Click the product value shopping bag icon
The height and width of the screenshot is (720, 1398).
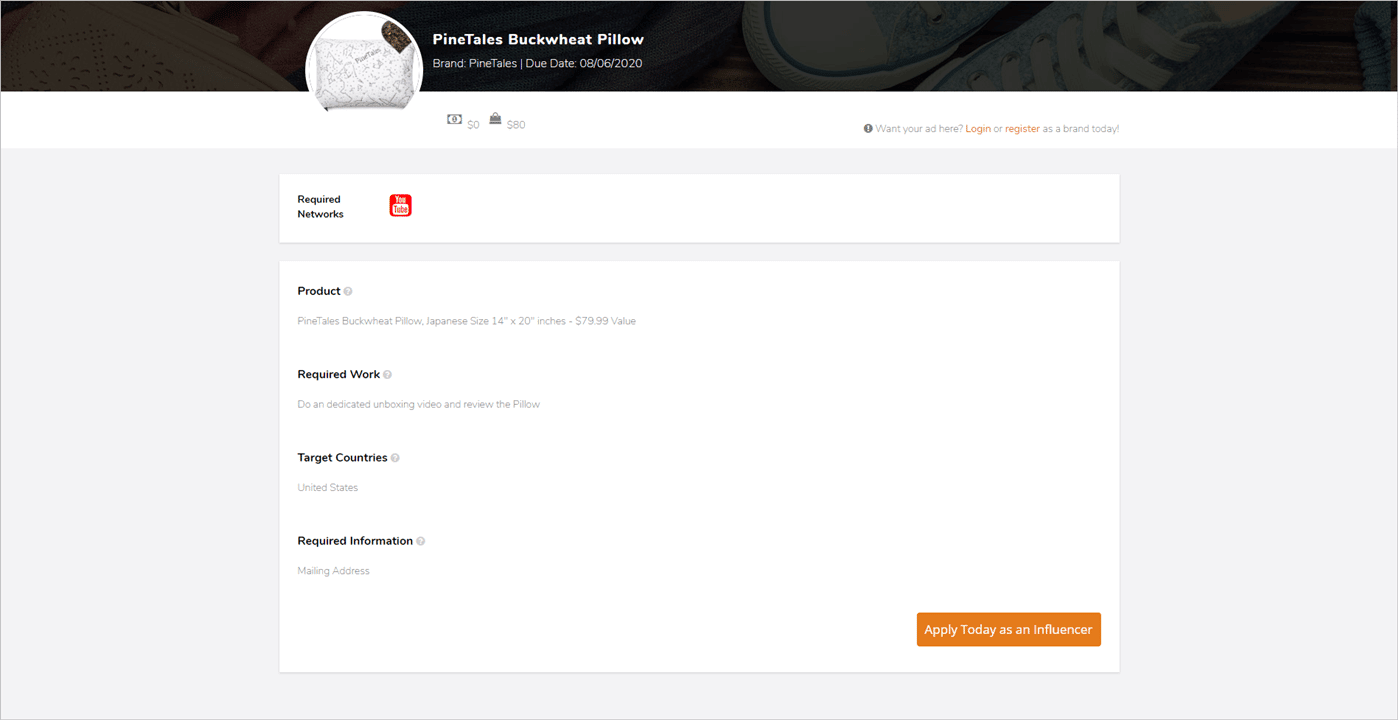coord(495,118)
